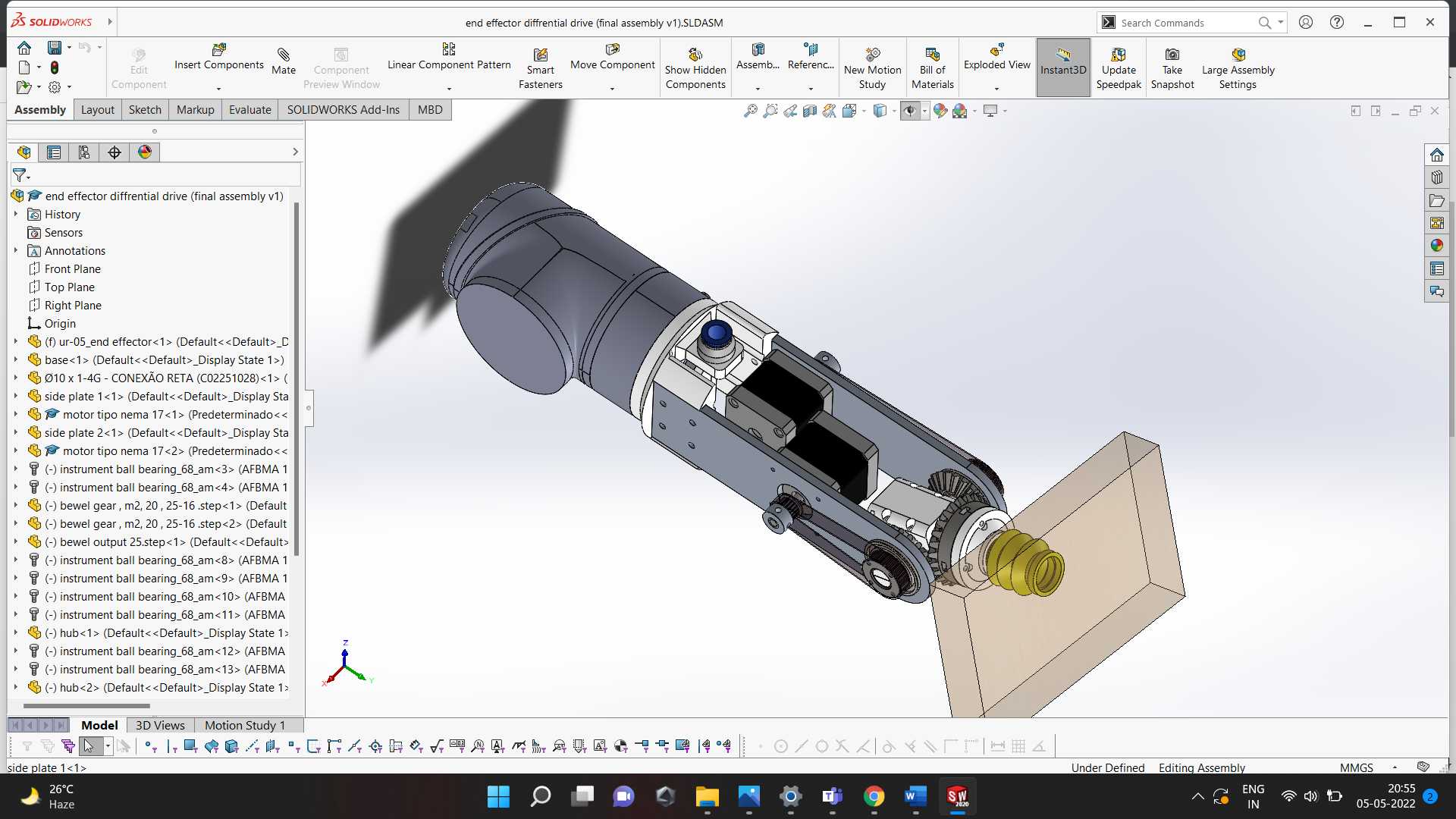The image size is (1456, 819).
Task: Open the Motion Study 1 tab
Action: tap(245, 726)
